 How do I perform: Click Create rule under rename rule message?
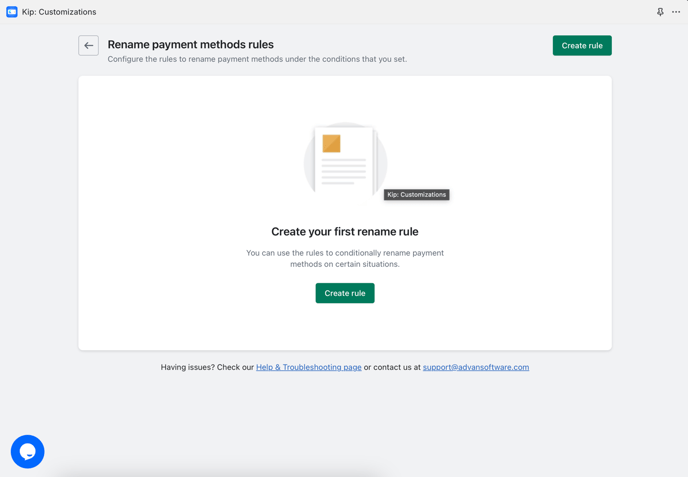click(345, 293)
